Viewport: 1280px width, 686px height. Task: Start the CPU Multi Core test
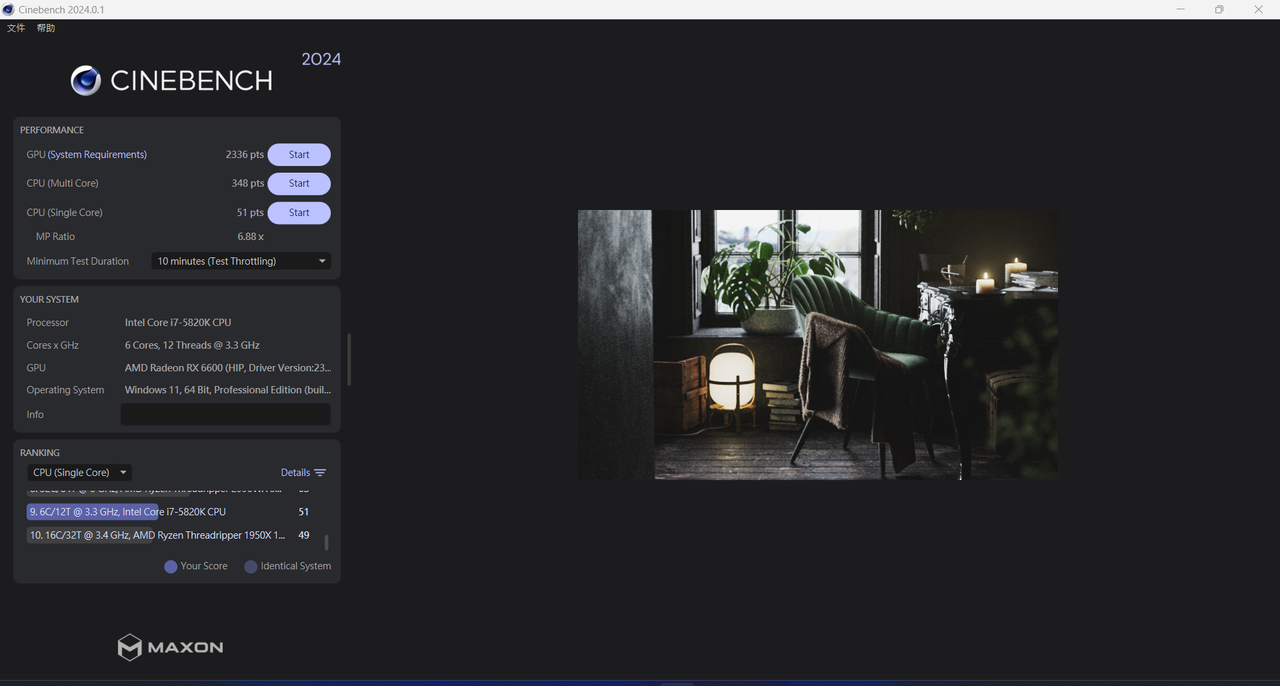(x=299, y=184)
